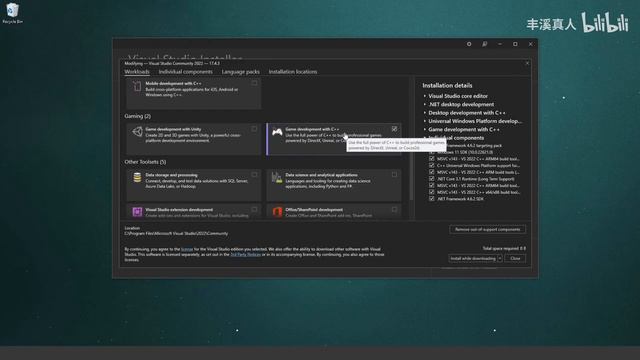The width and height of the screenshot is (640, 360).
Task: Open the Recycle Bin desktop icon
Action: coord(12,13)
